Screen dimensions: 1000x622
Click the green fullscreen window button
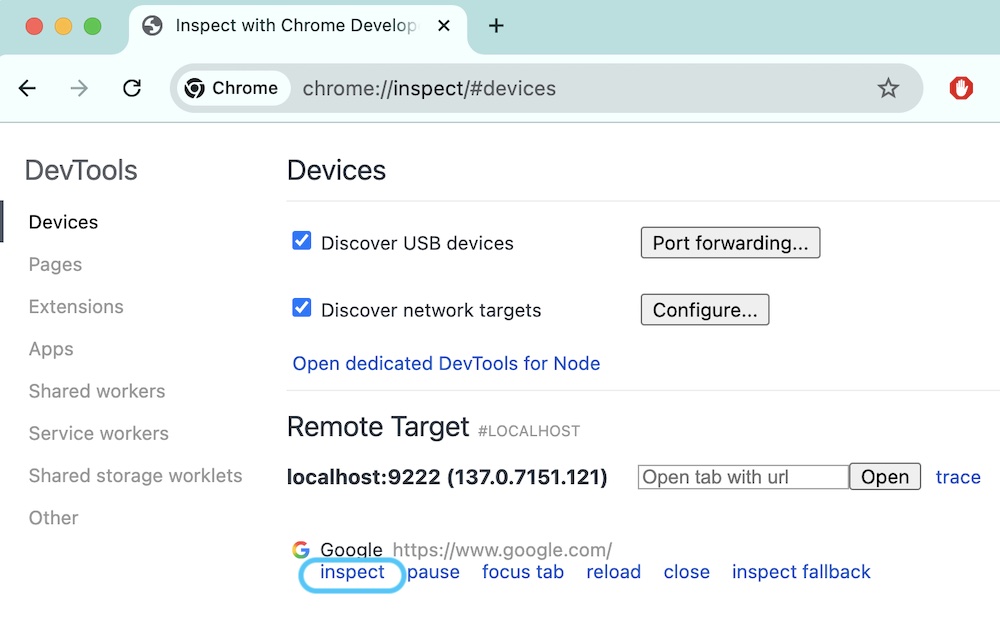pyautogui.click(x=92, y=26)
